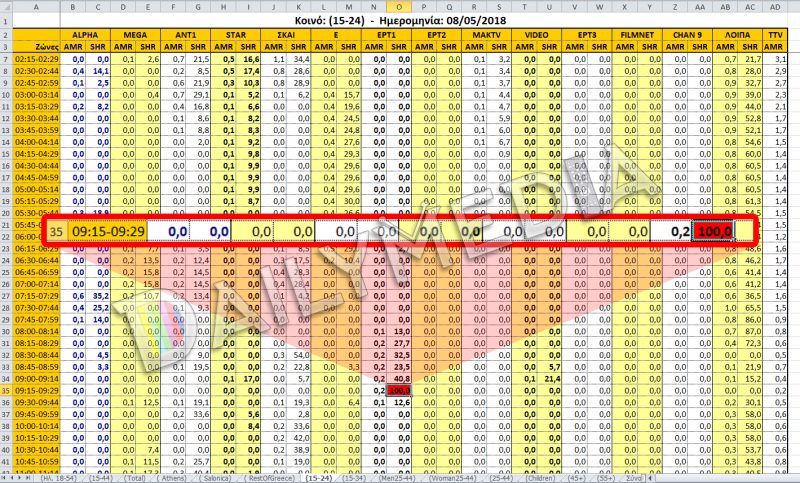Click the TTV channel header cell
The image size is (800, 483).
775,35
